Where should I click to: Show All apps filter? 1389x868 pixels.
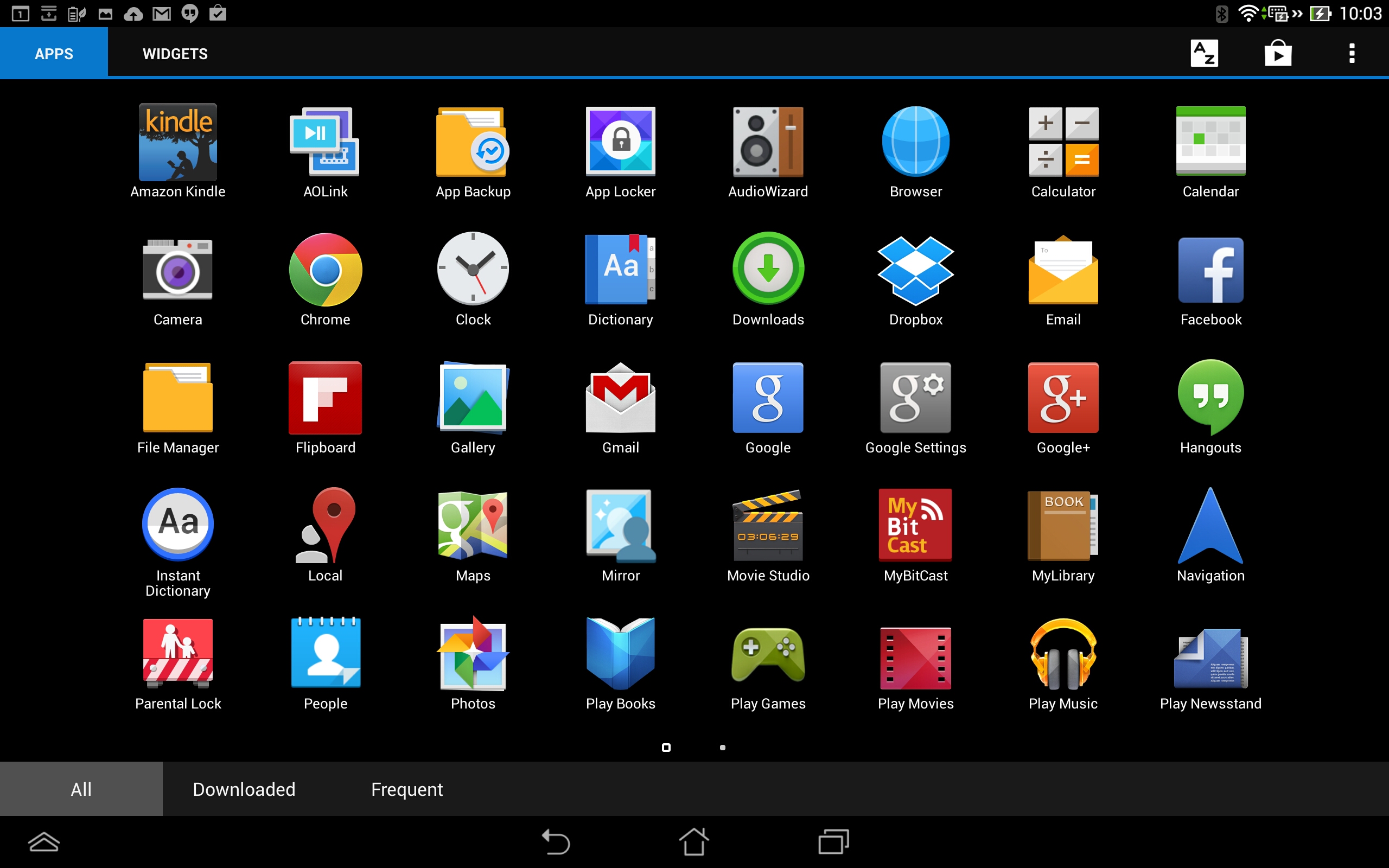tap(81, 789)
